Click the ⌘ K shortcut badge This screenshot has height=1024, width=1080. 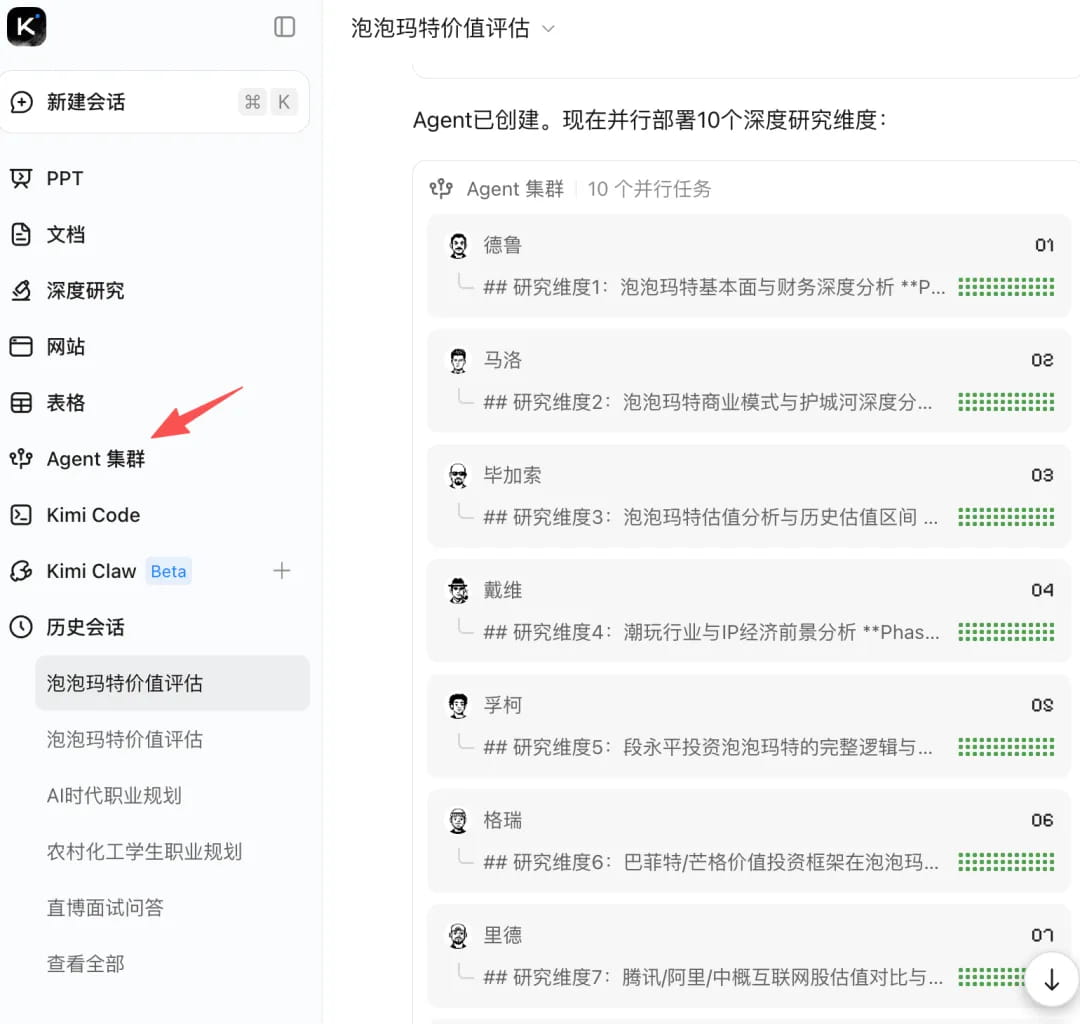click(268, 102)
